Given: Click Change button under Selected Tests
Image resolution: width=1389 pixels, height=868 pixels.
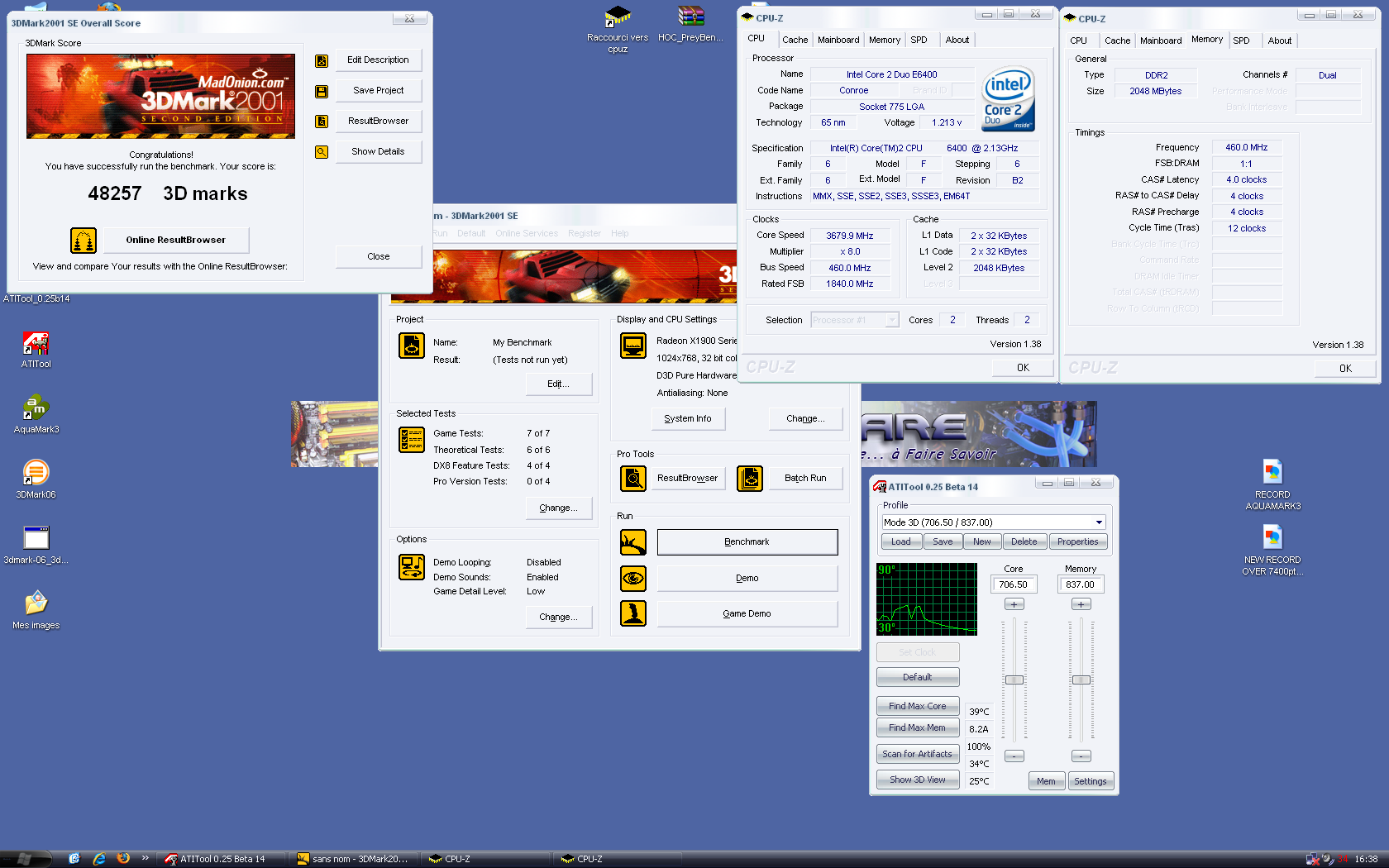Looking at the screenshot, I should [559, 508].
